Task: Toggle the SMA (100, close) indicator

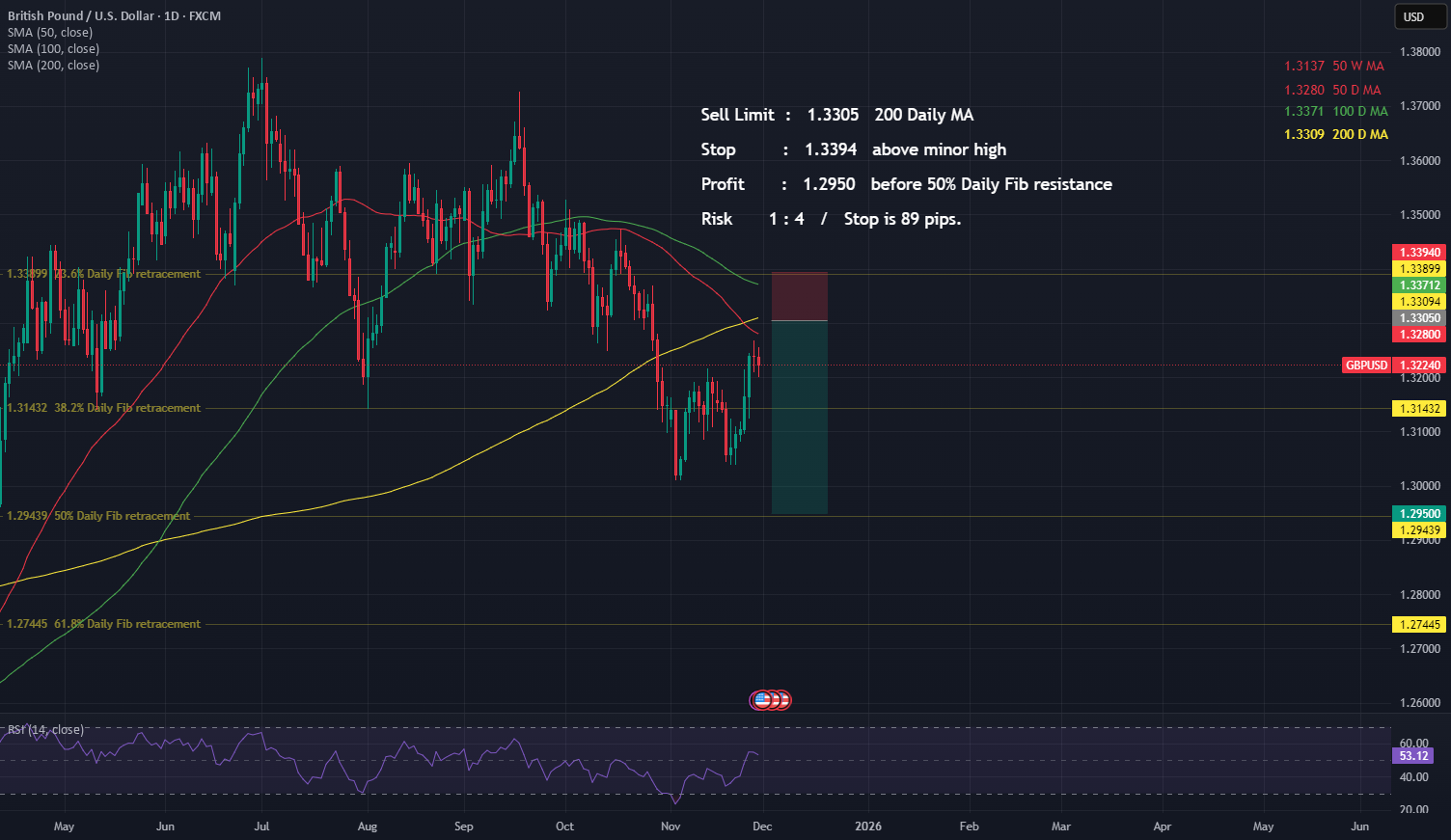Action: [50, 48]
